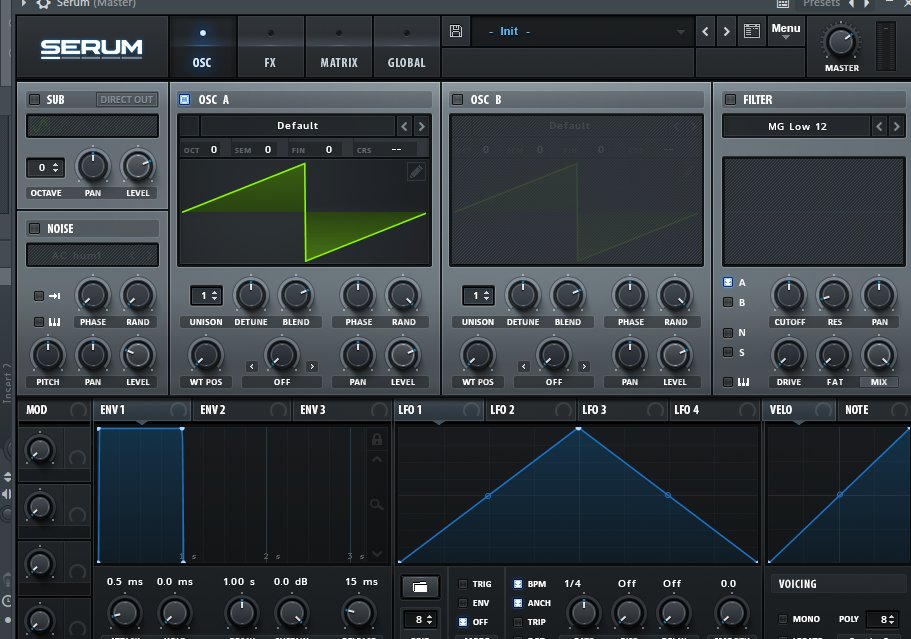Open the OSC A wavetable edit pencil
Image resolution: width=911 pixels, height=639 pixels.
416,171
